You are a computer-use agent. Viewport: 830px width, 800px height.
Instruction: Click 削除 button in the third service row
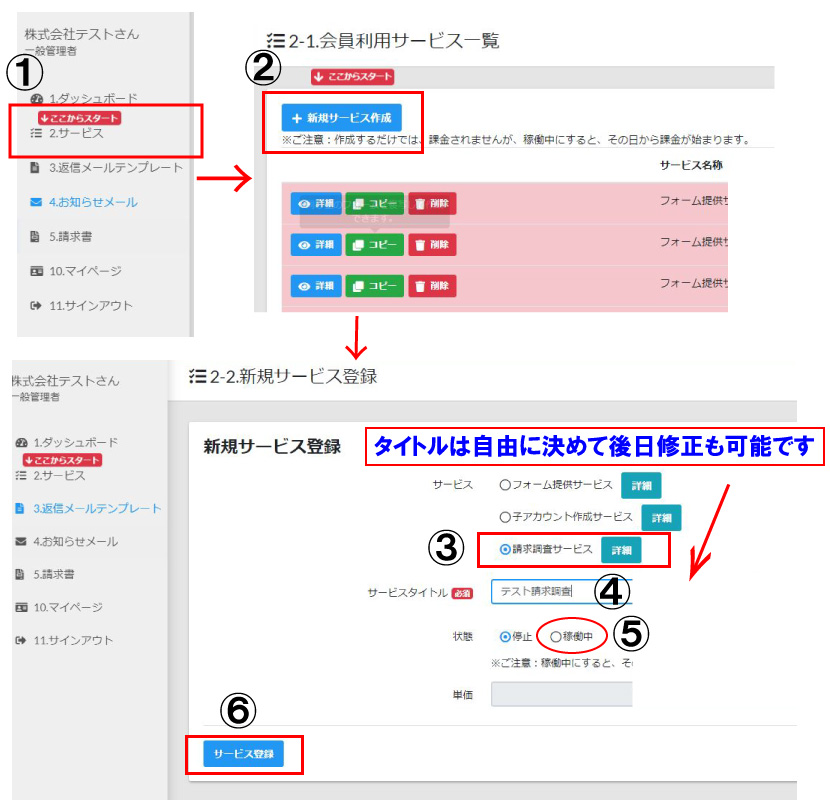point(432,286)
